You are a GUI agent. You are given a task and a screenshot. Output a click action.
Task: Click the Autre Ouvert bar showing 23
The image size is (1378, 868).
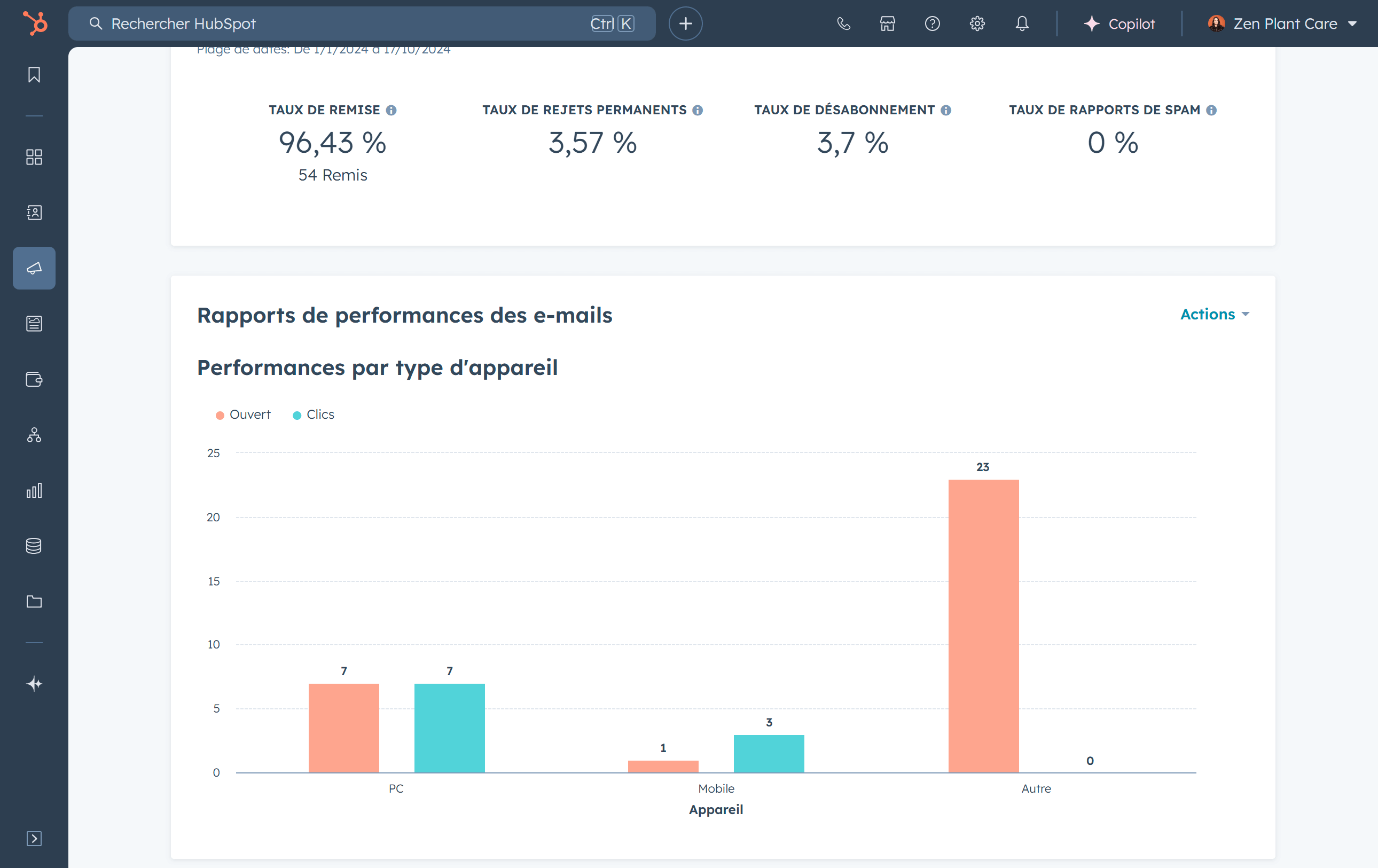983,625
